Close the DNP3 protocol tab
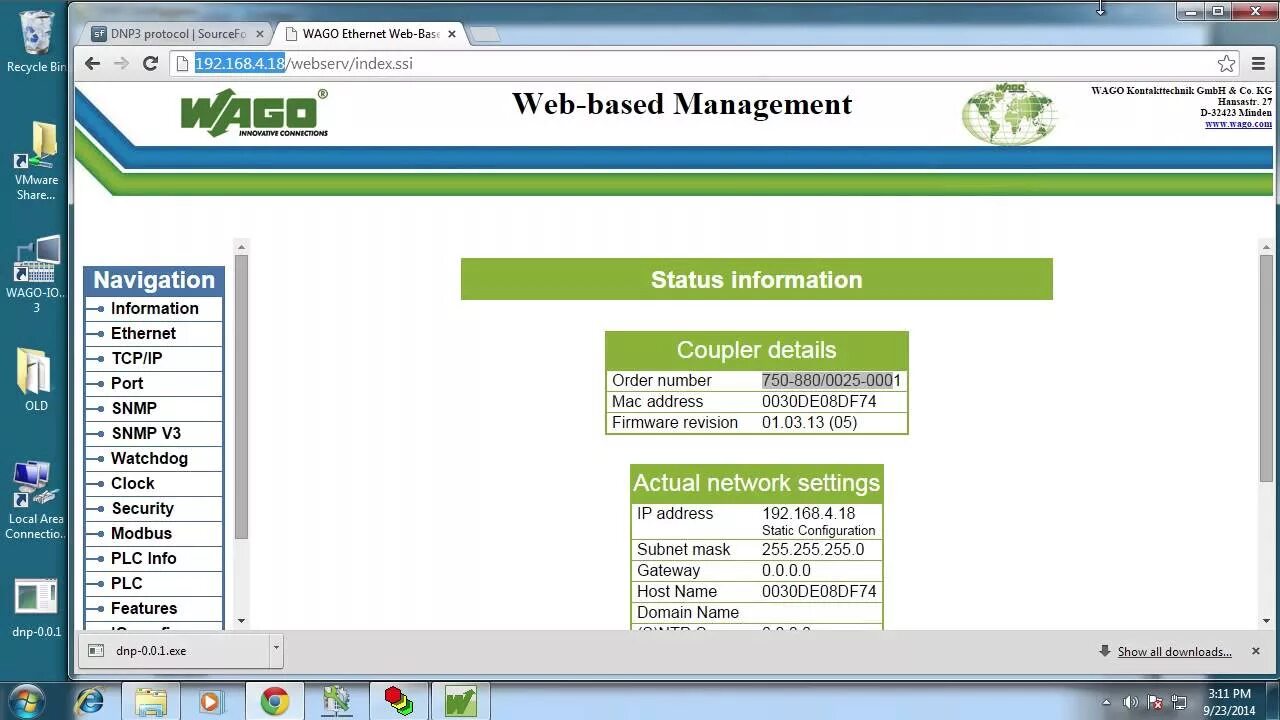The image size is (1280, 720). [259, 34]
